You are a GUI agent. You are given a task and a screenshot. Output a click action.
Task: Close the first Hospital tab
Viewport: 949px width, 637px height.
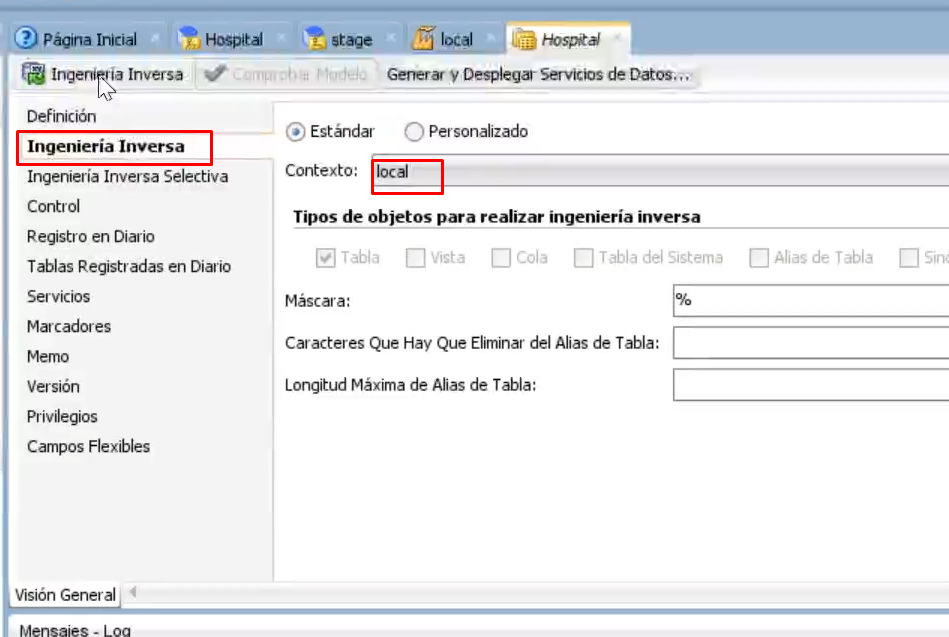[x=281, y=38]
